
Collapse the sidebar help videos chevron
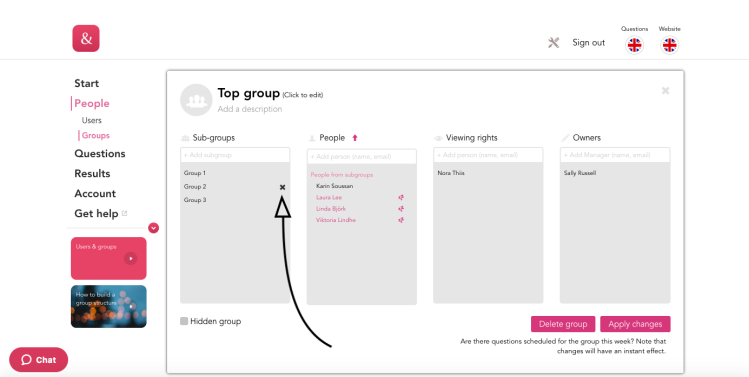coord(153,228)
